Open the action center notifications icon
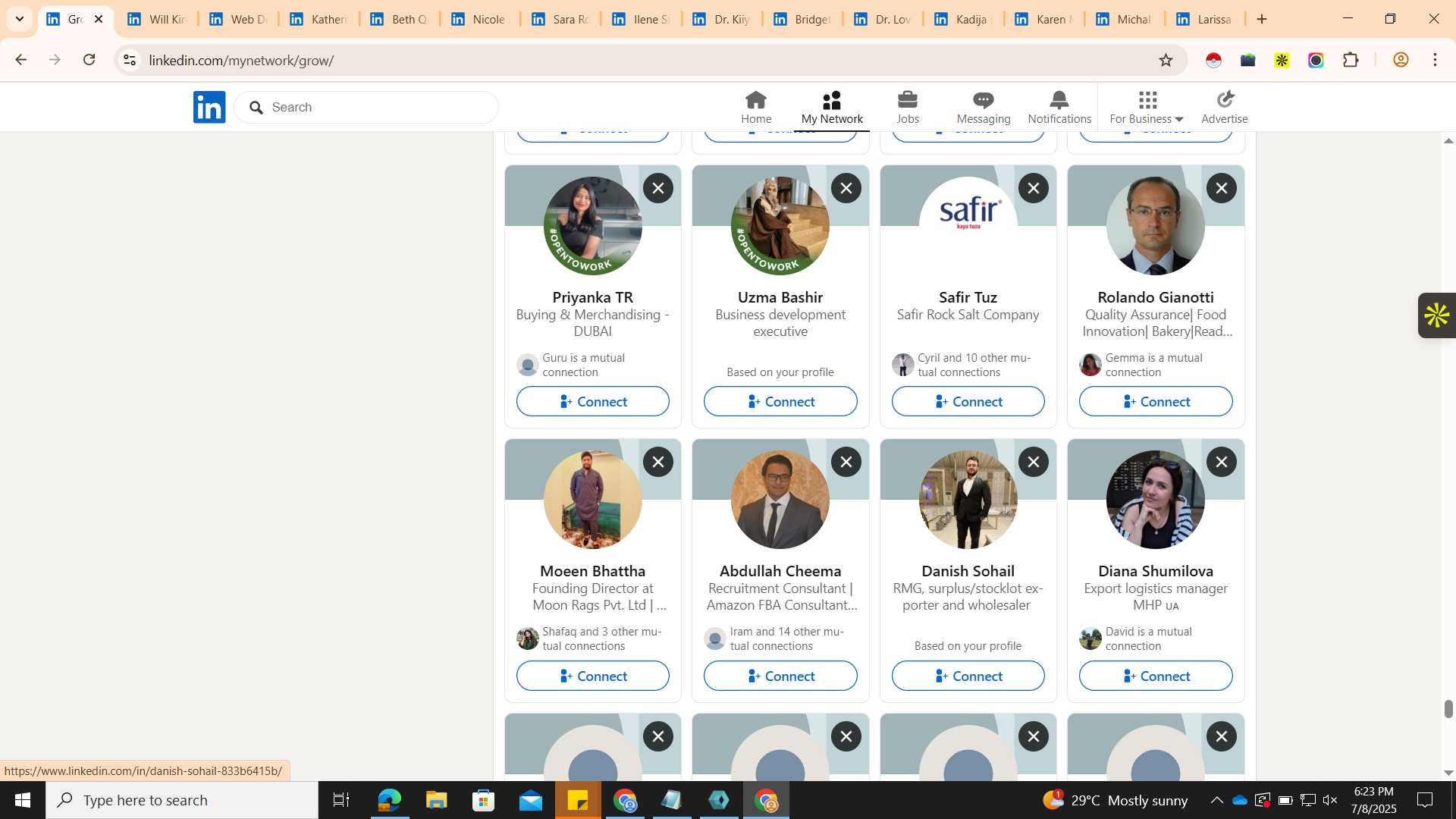Viewport: 1456px width, 819px height. [1426, 800]
